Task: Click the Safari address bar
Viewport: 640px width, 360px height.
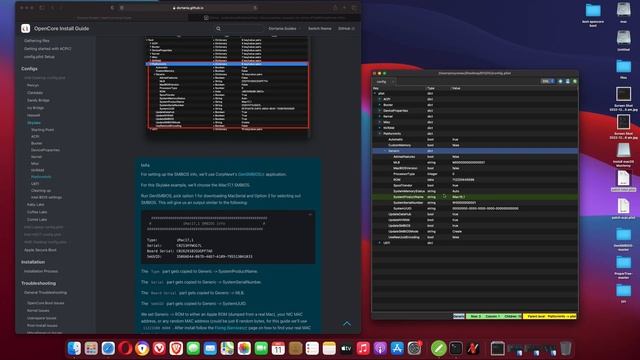Action: [188, 8]
